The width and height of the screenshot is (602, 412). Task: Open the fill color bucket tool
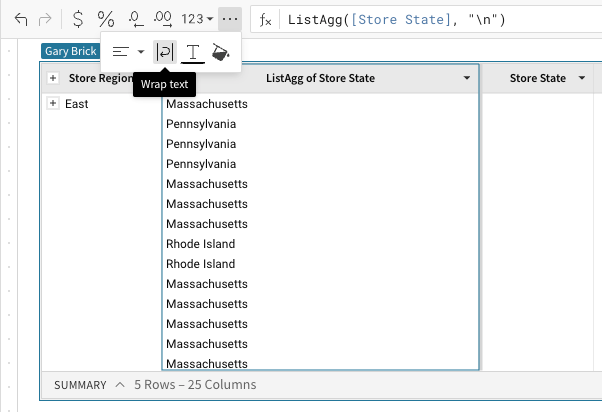click(221, 52)
